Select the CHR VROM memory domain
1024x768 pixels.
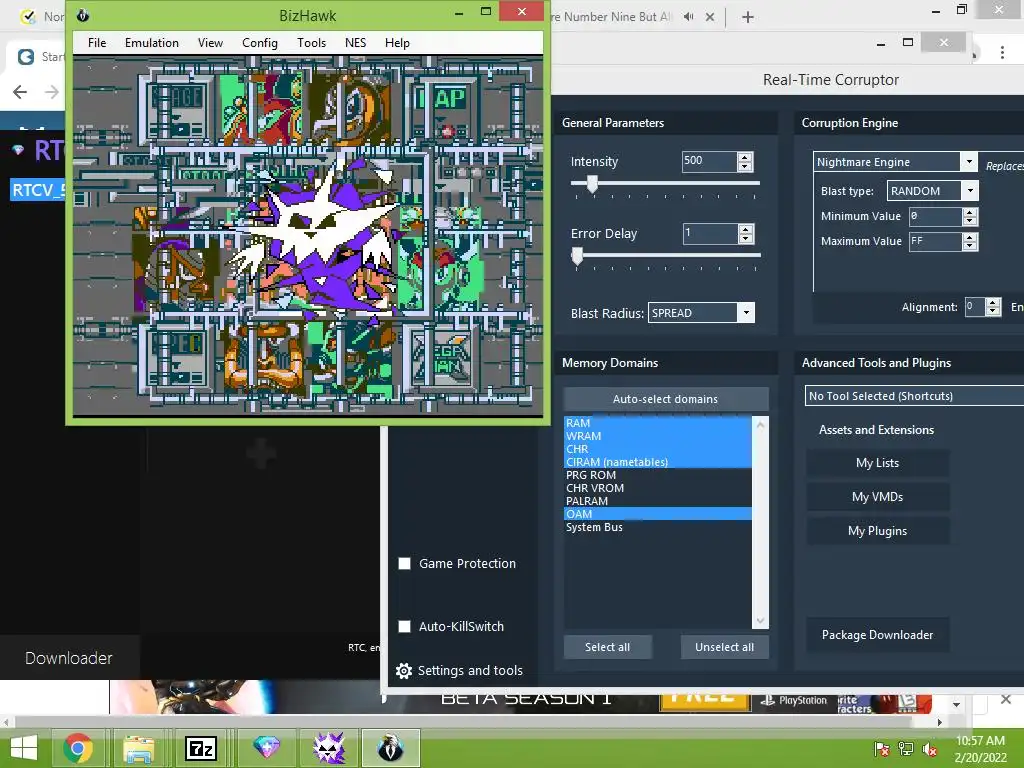click(658, 488)
